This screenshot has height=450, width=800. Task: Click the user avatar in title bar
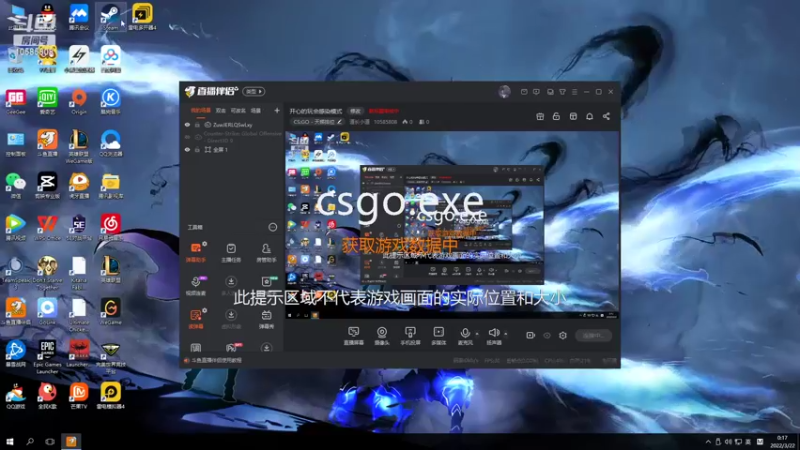(504, 92)
